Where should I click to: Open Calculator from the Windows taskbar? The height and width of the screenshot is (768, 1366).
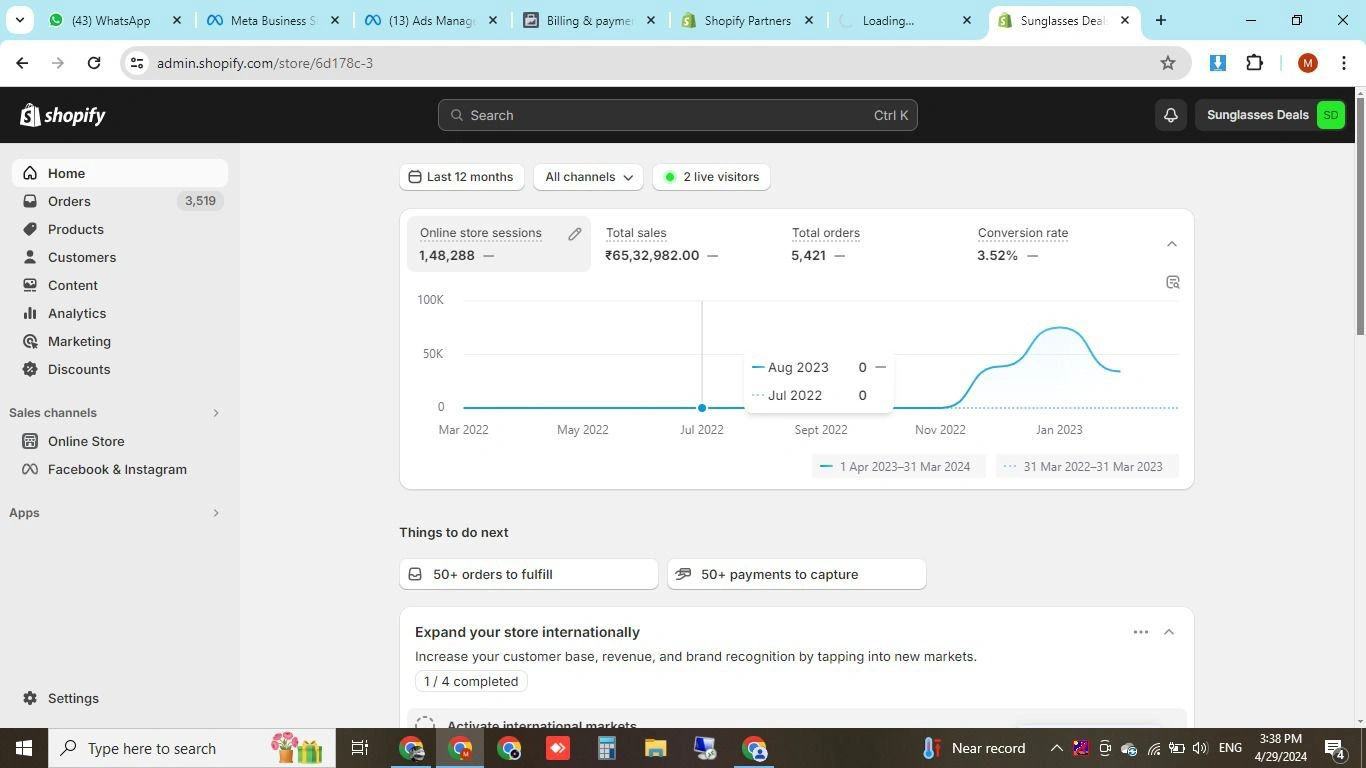[606, 748]
